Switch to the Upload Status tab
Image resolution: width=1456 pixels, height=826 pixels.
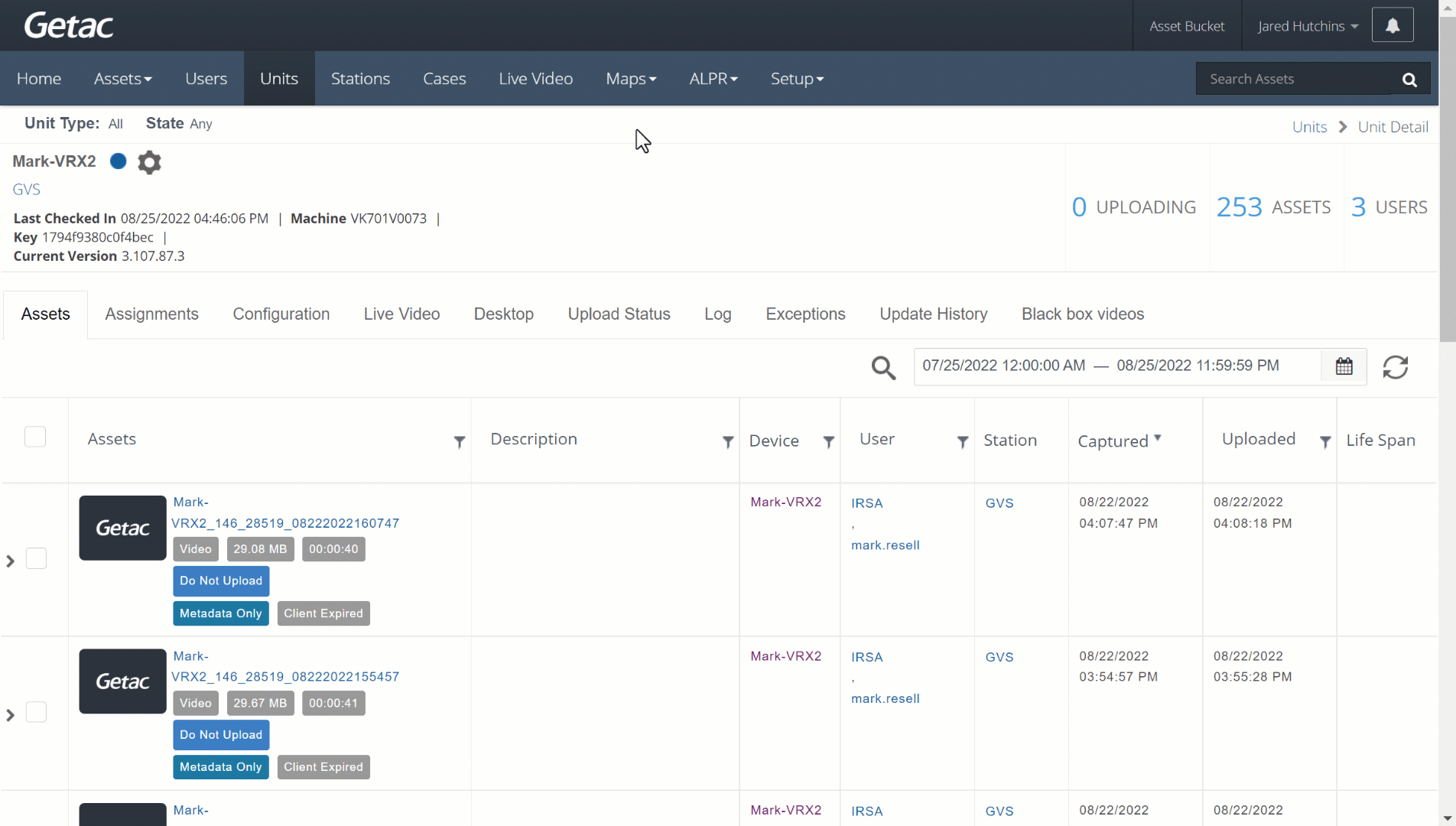[x=619, y=314]
